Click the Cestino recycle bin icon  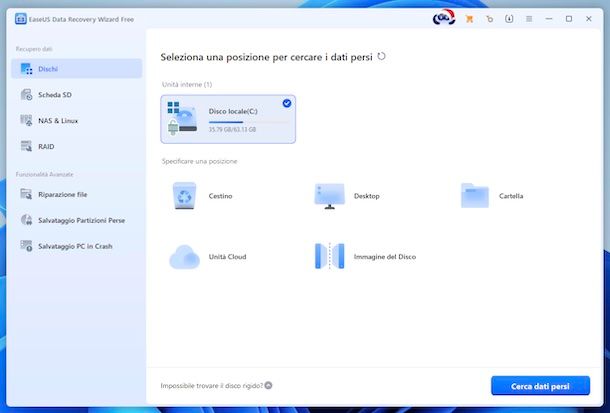184,196
